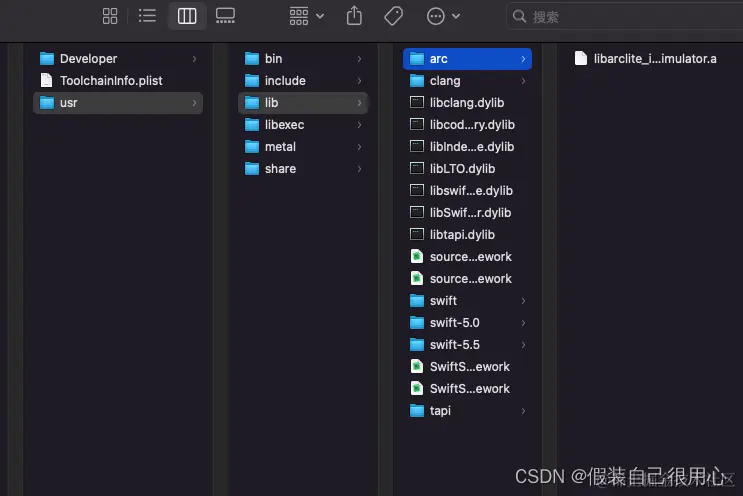Click the swift folder icon
743x496 pixels.
click(x=417, y=300)
